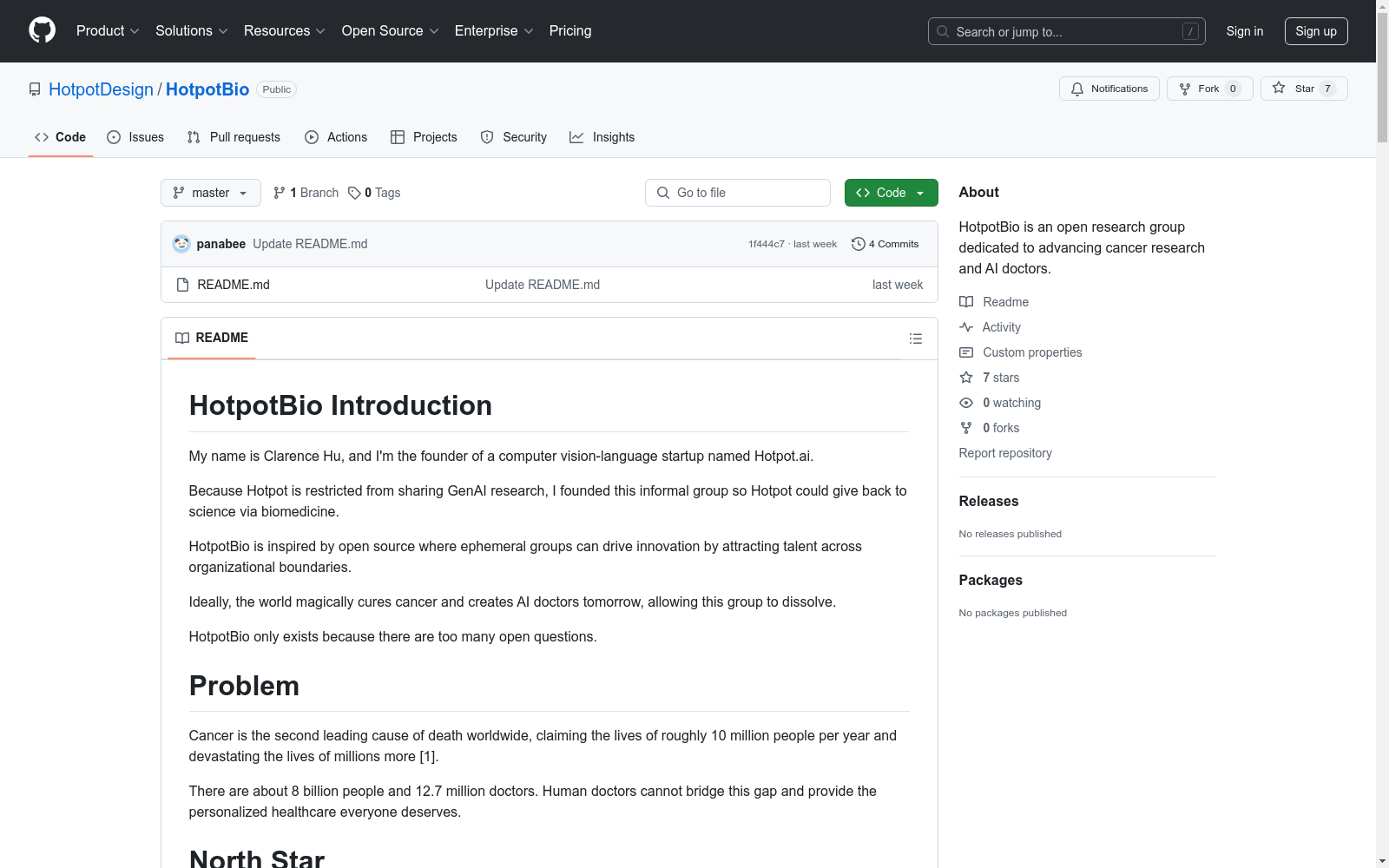Click the Releases heading link

coord(989,501)
